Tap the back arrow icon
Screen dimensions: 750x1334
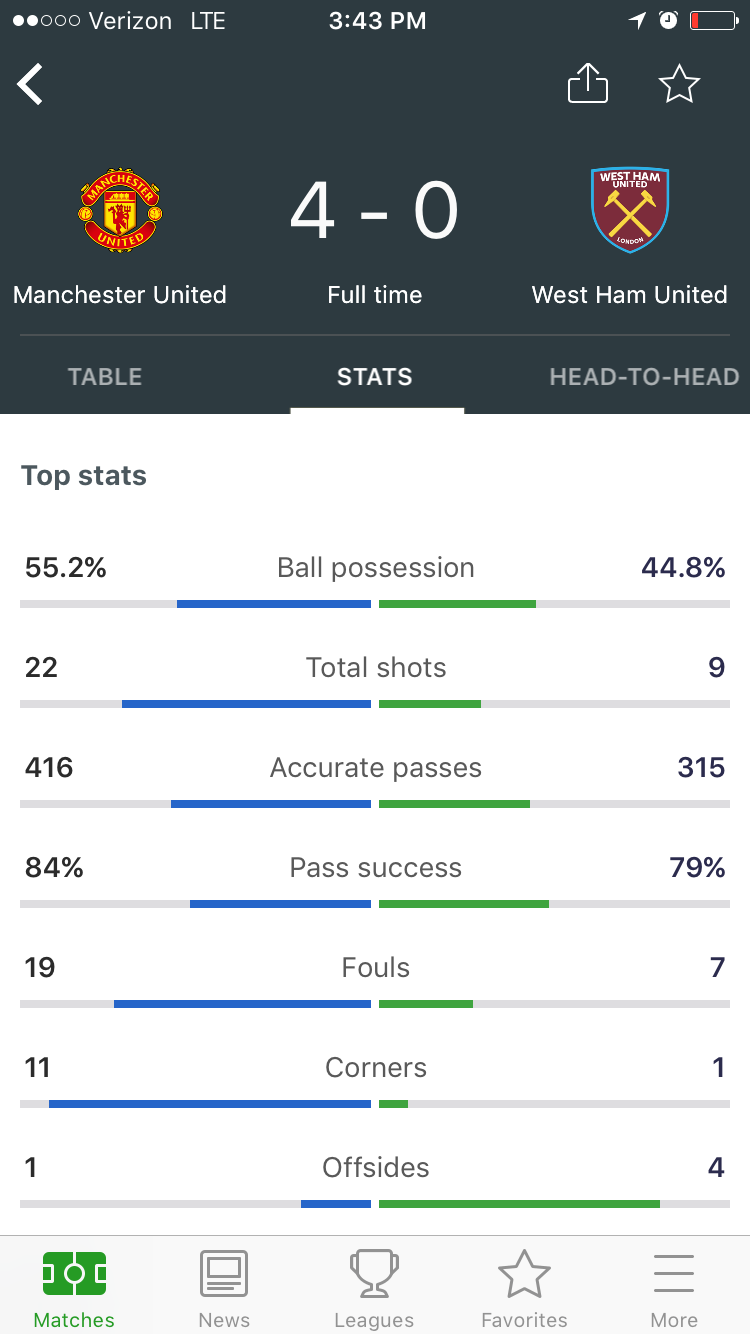[31, 84]
